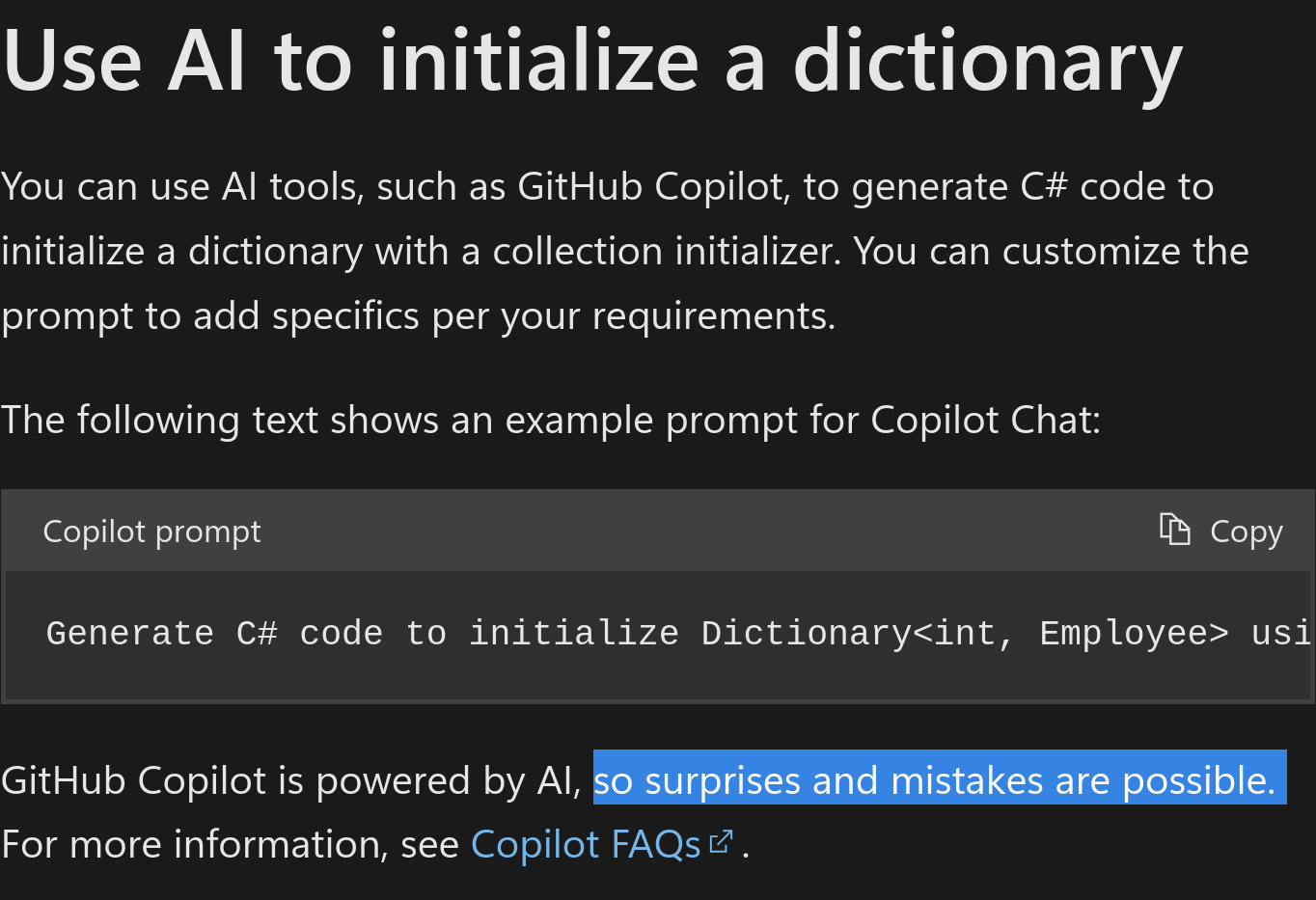Click 'prompt to add specifics' paragraph line
Viewport: 1316px width, 900px height.
click(210, 315)
